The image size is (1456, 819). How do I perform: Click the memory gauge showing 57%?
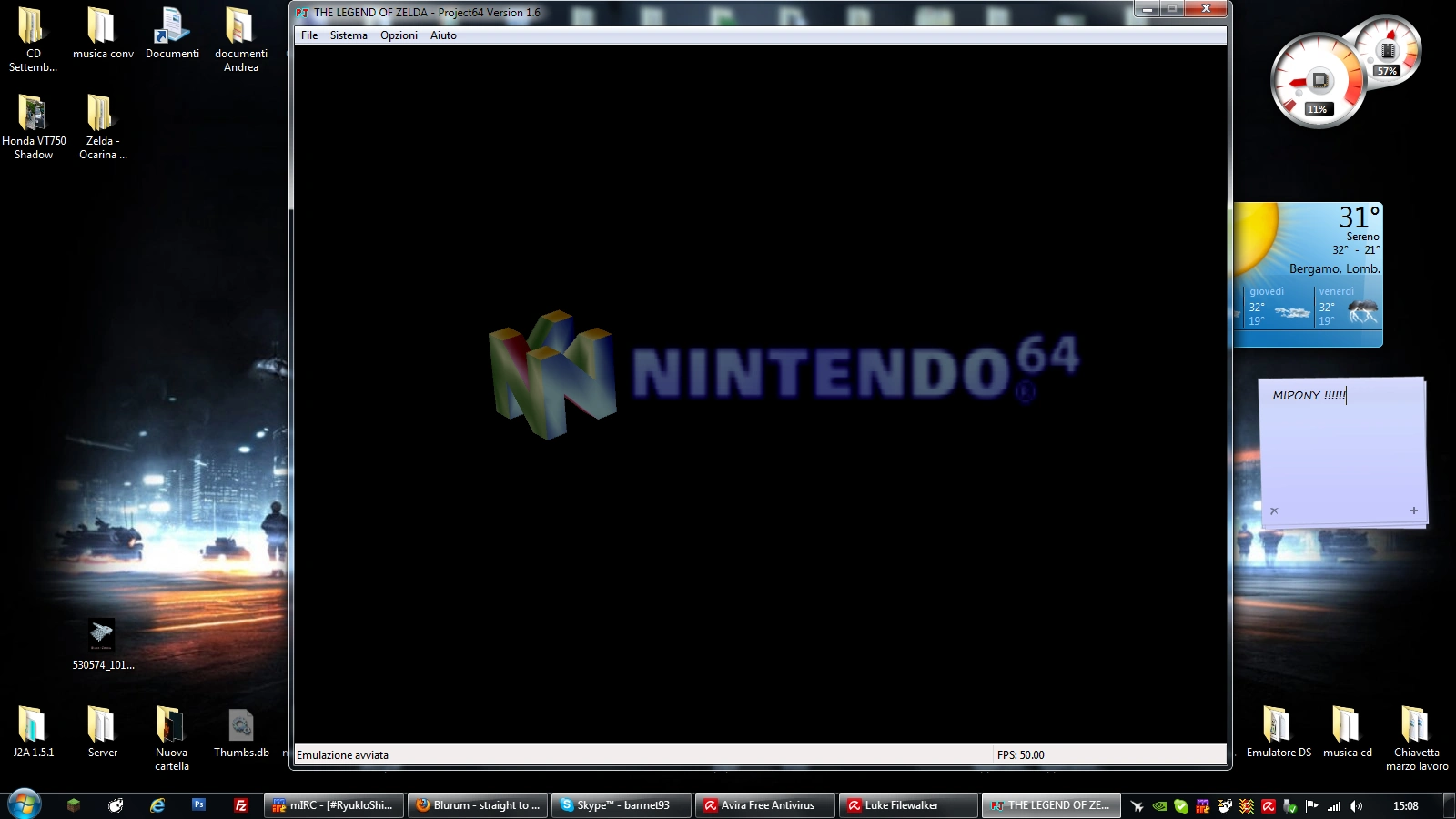[x=1389, y=51]
